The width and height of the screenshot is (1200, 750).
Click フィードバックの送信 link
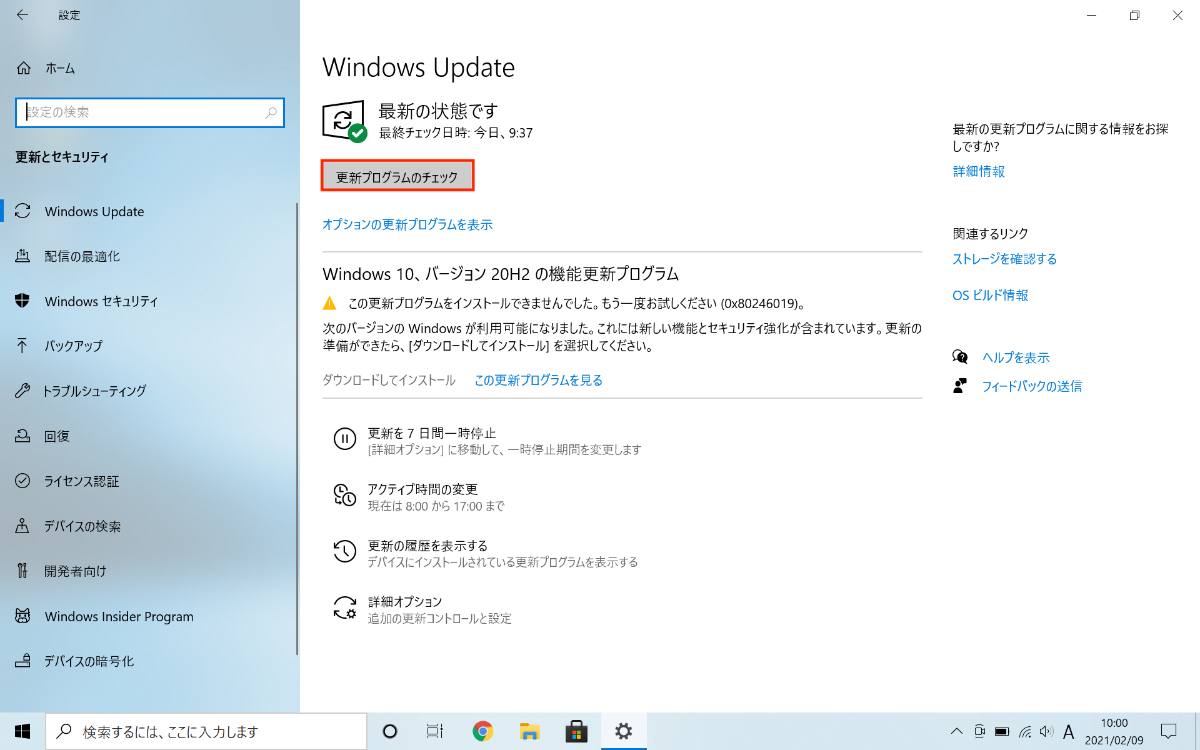click(1032, 386)
